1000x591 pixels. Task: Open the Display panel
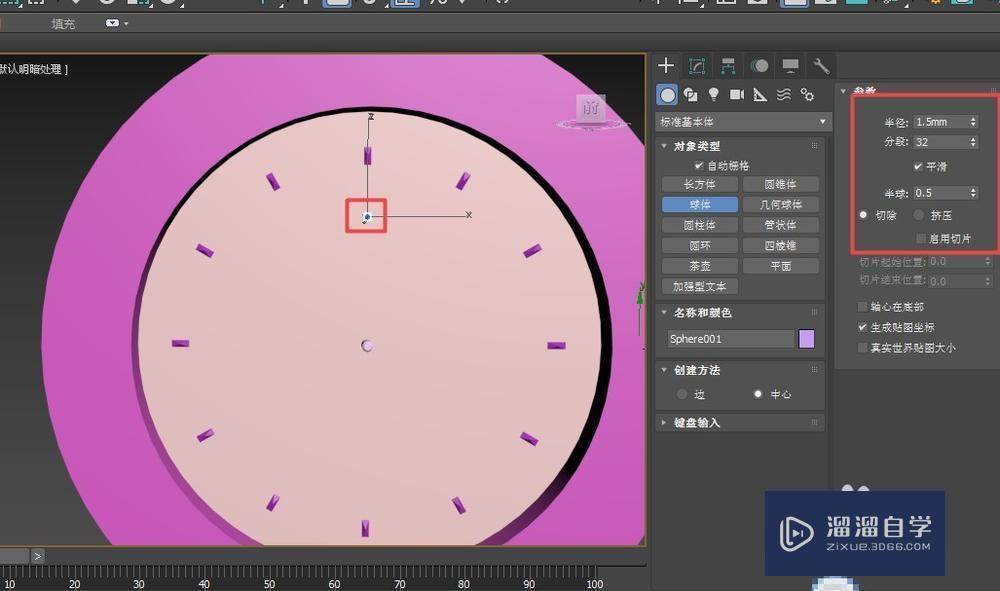tap(790, 65)
